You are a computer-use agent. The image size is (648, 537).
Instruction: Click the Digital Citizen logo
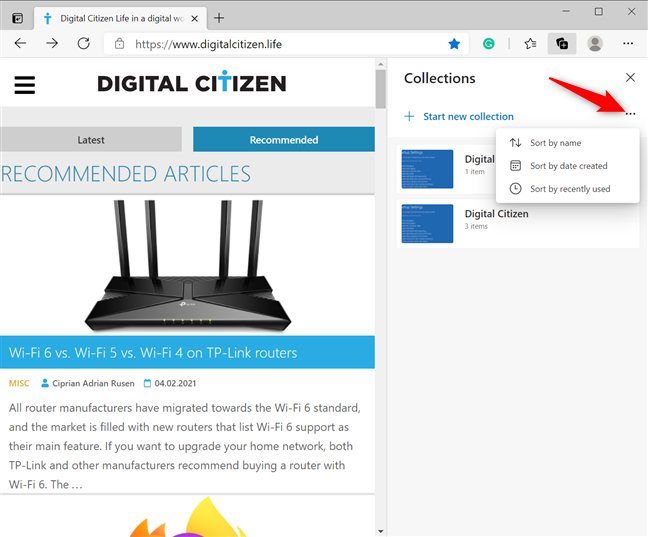coord(192,82)
